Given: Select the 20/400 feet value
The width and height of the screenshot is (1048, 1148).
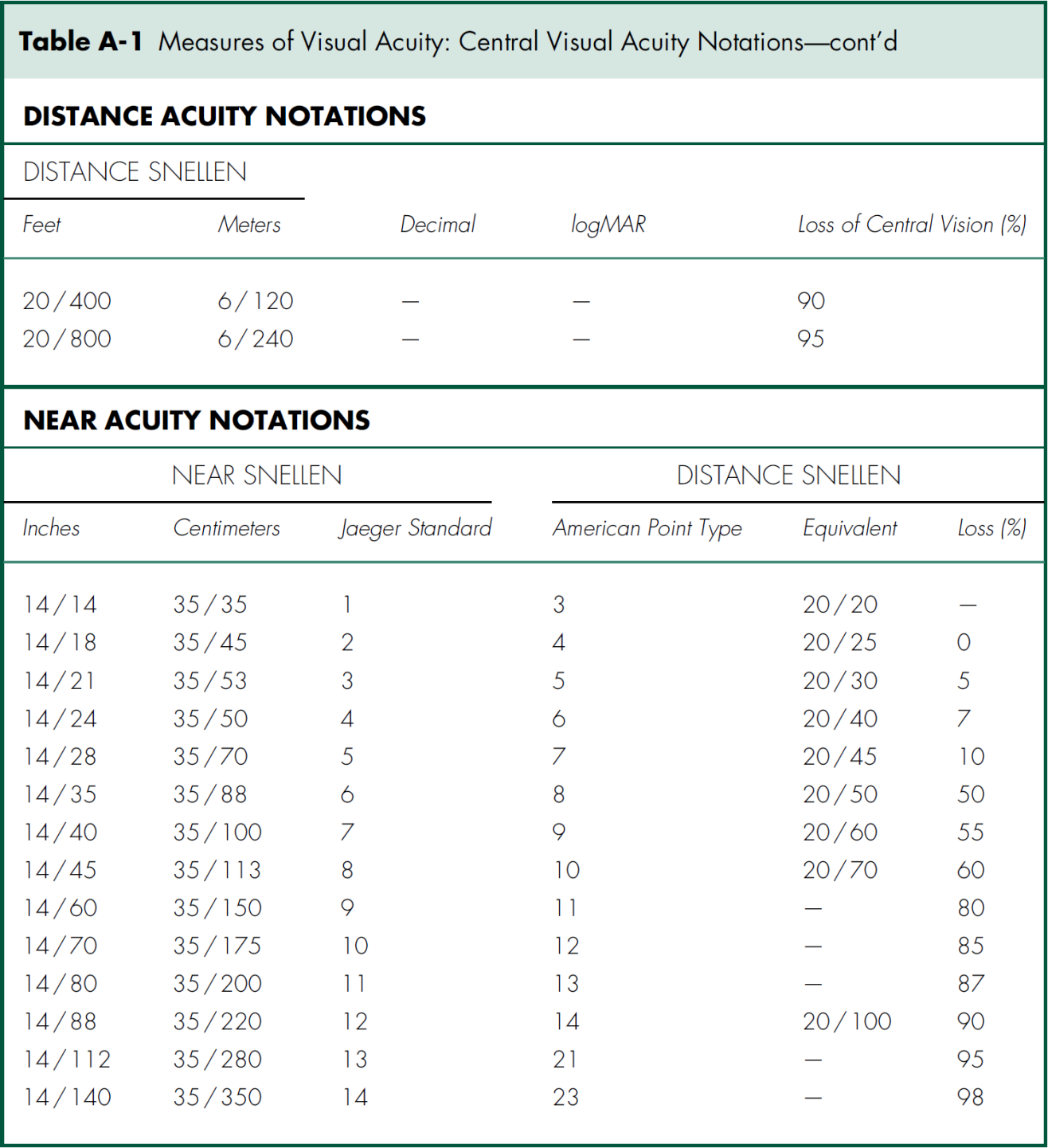Looking at the screenshot, I should point(67,301).
